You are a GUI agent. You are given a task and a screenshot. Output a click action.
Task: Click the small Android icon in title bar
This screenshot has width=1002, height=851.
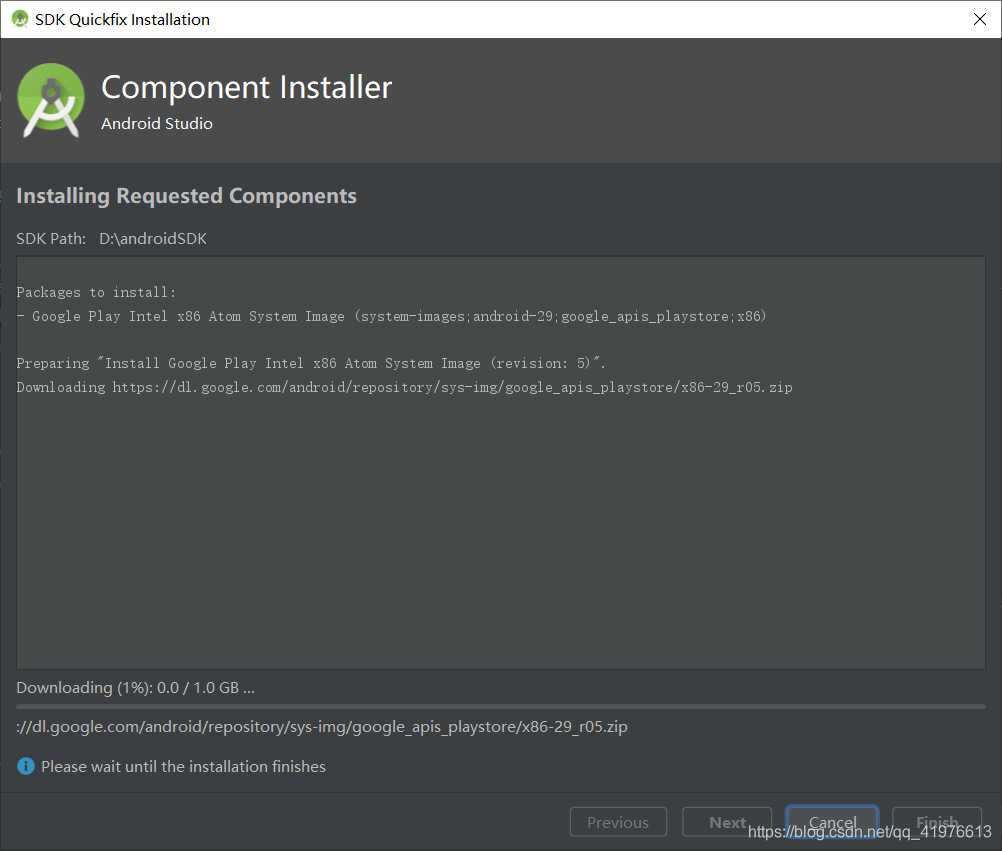tap(19, 19)
